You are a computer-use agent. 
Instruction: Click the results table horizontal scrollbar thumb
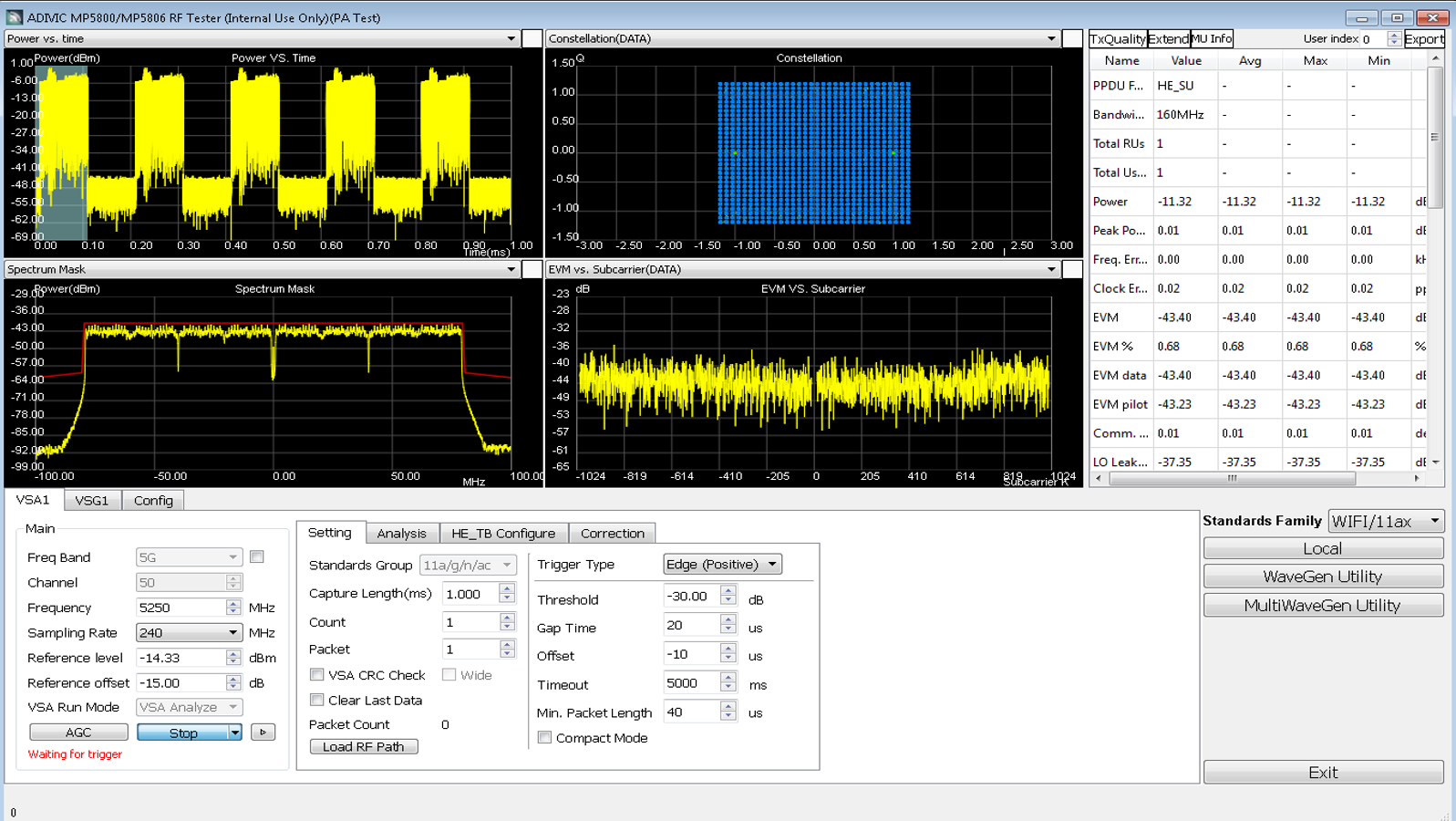tap(1232, 478)
